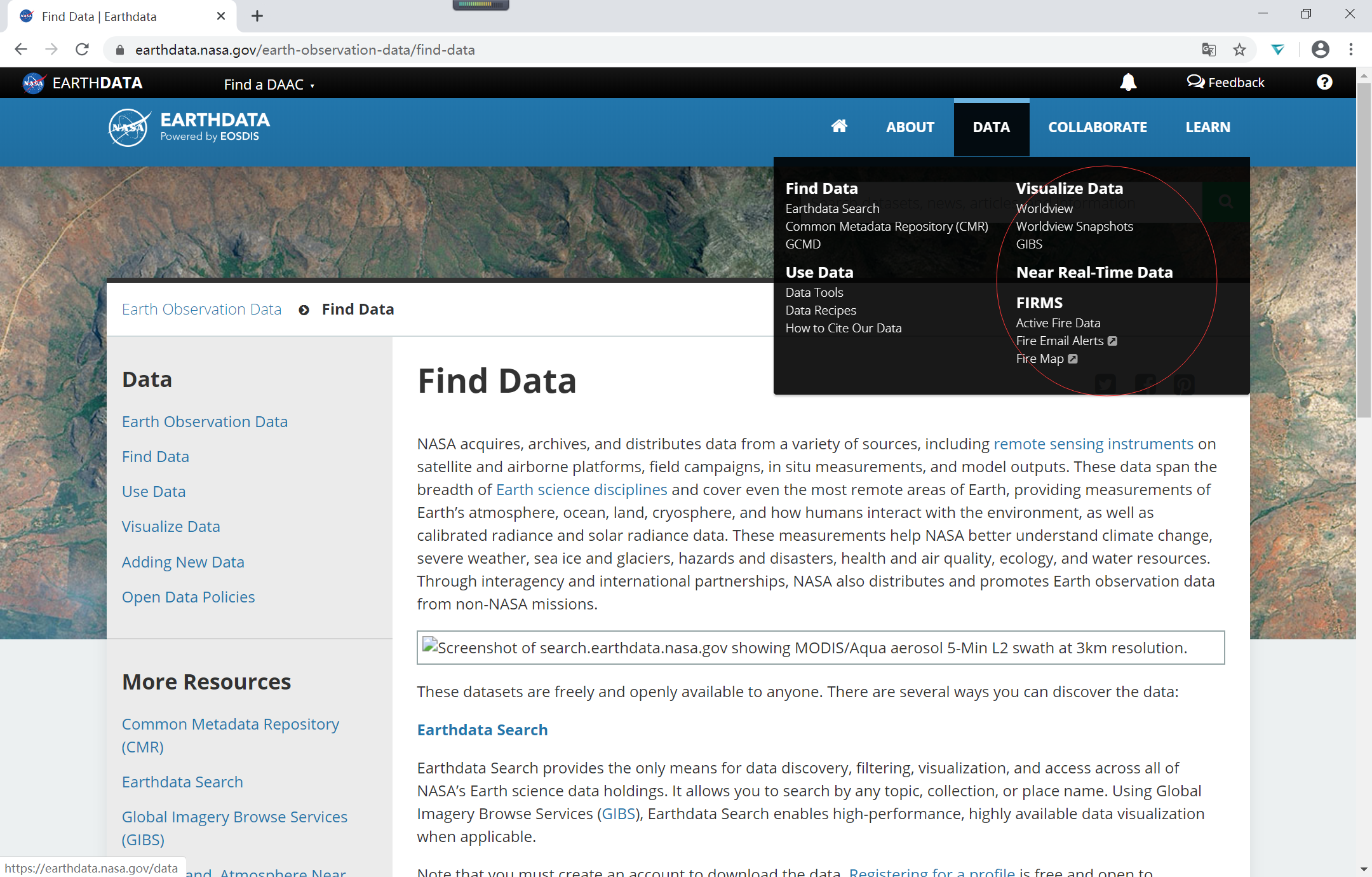Image resolution: width=1372 pixels, height=877 pixels.
Task: Click the Home icon in the navigation bar
Action: tap(840, 126)
